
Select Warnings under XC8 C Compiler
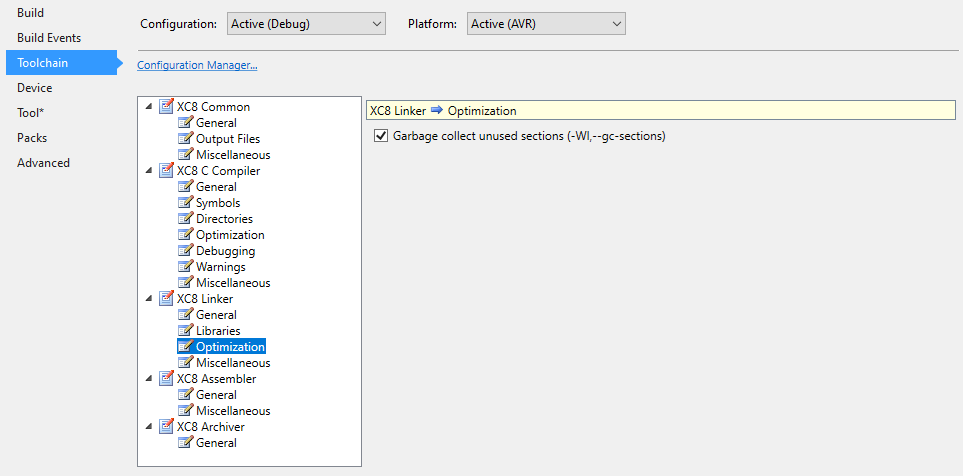pyautogui.click(x=220, y=267)
